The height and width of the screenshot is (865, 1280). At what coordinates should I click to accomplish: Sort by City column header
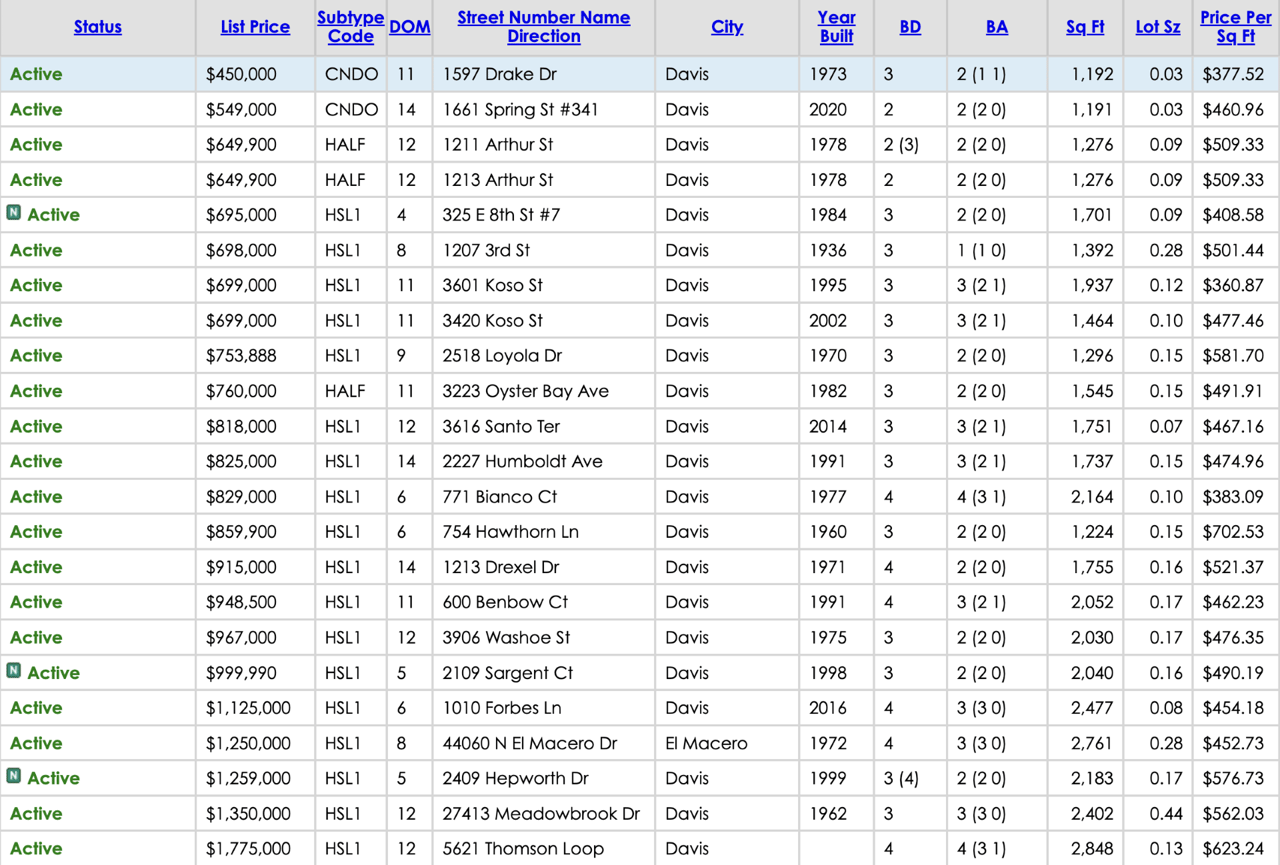727,27
